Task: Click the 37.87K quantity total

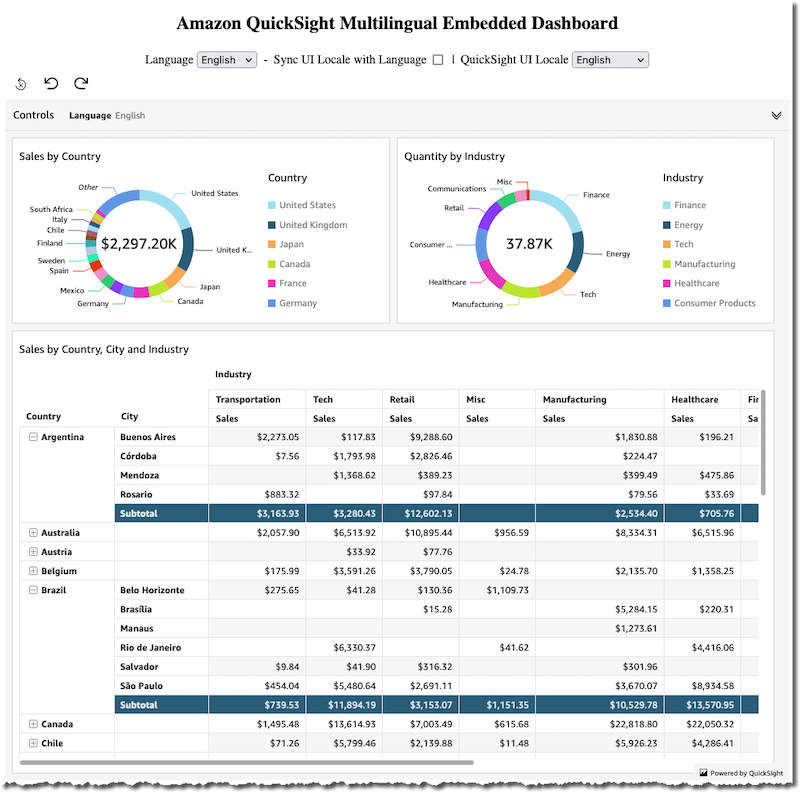Action: pyautogui.click(x=529, y=244)
